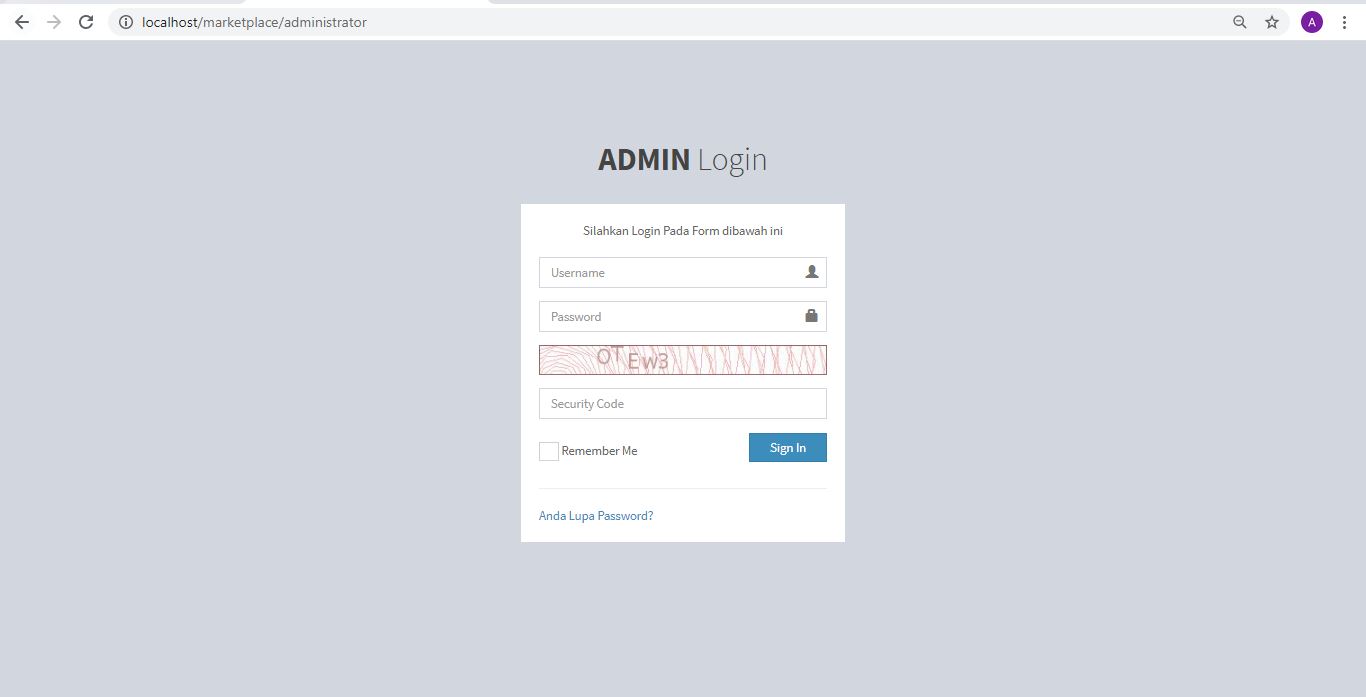Click the zoom magnifier icon in the address bar
Image resolution: width=1366 pixels, height=697 pixels.
tap(1239, 21)
